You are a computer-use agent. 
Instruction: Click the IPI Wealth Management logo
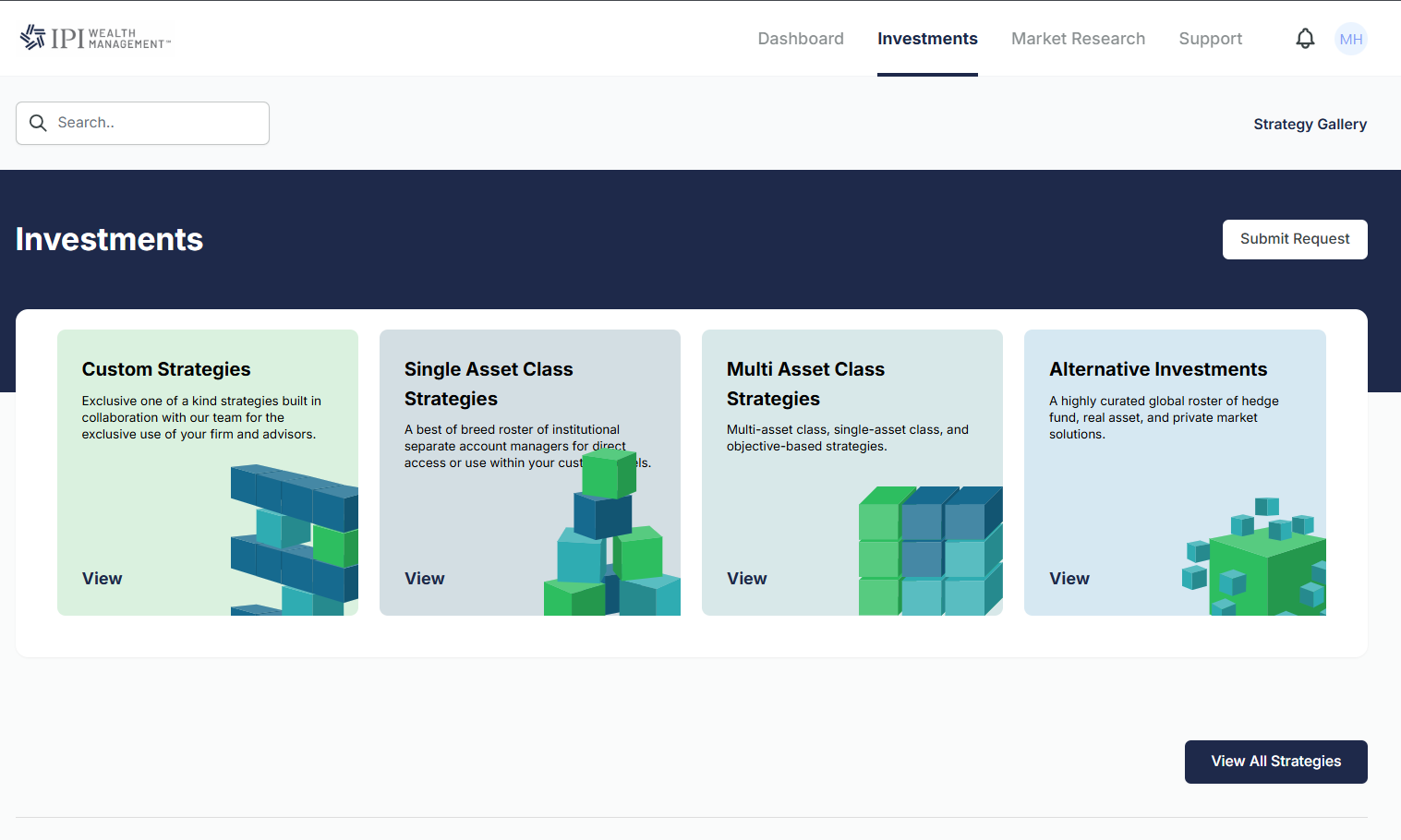pyautogui.click(x=95, y=38)
